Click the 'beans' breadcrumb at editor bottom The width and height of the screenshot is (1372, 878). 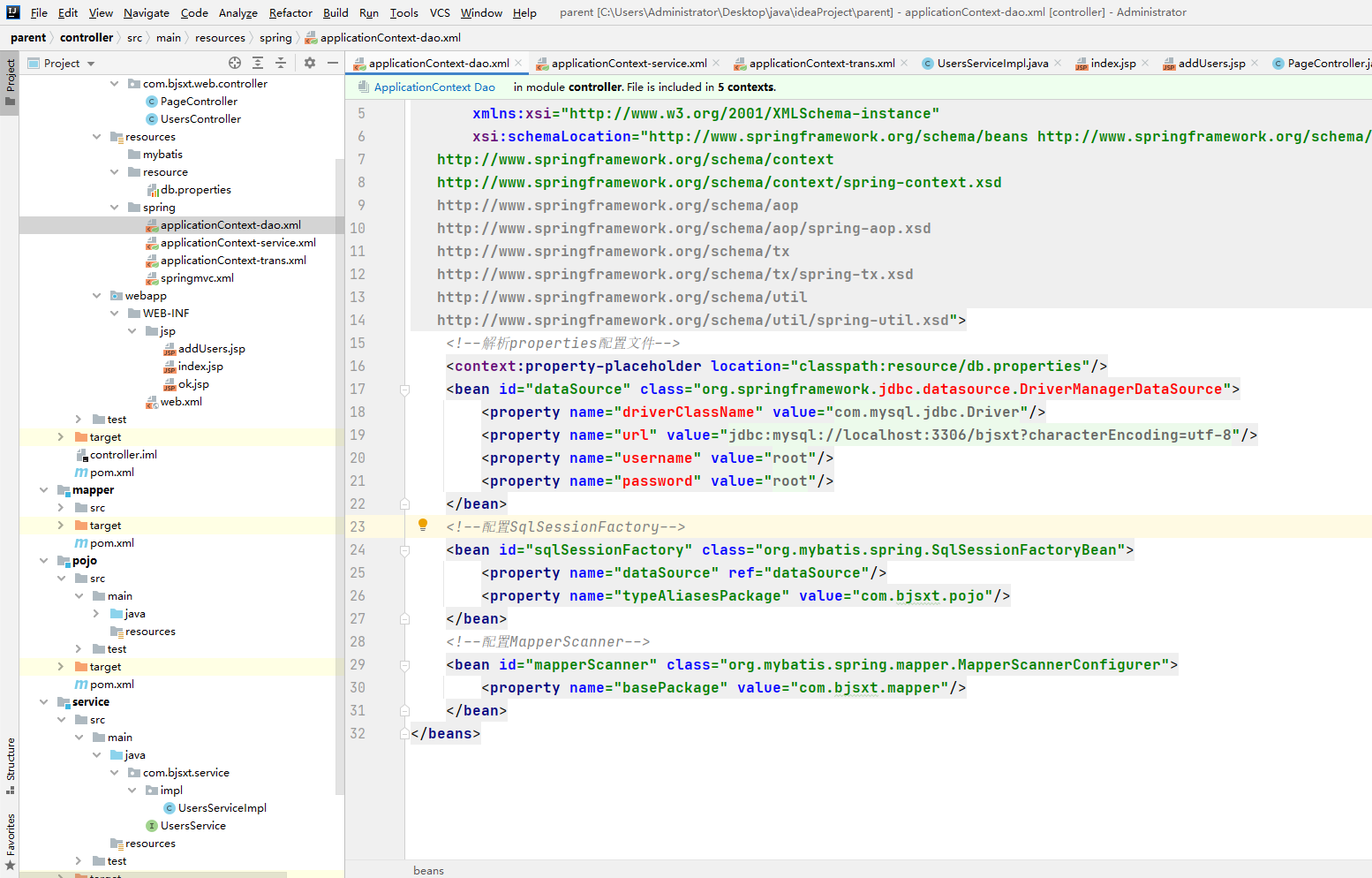point(428,871)
